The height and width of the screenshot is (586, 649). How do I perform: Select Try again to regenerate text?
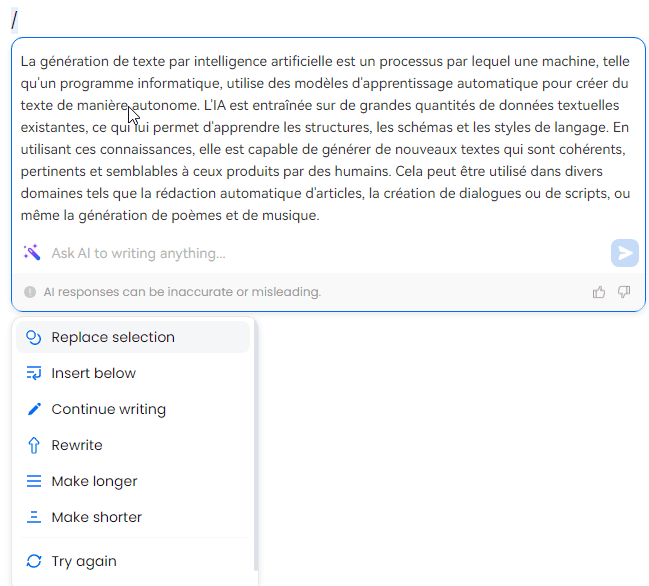pos(133,561)
